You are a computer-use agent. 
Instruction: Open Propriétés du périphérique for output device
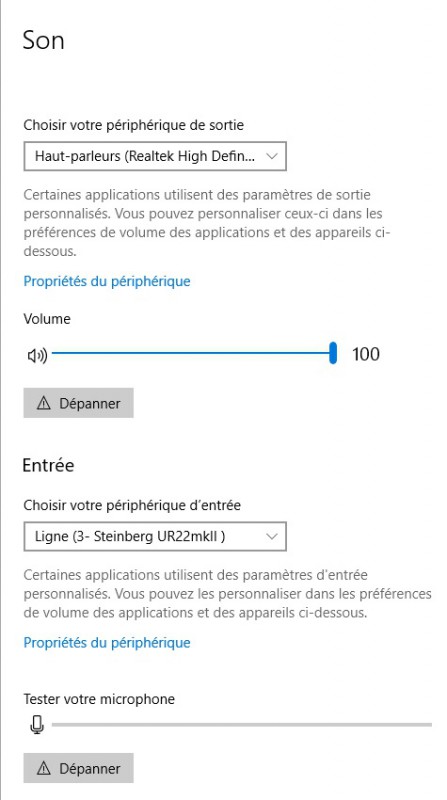(107, 281)
